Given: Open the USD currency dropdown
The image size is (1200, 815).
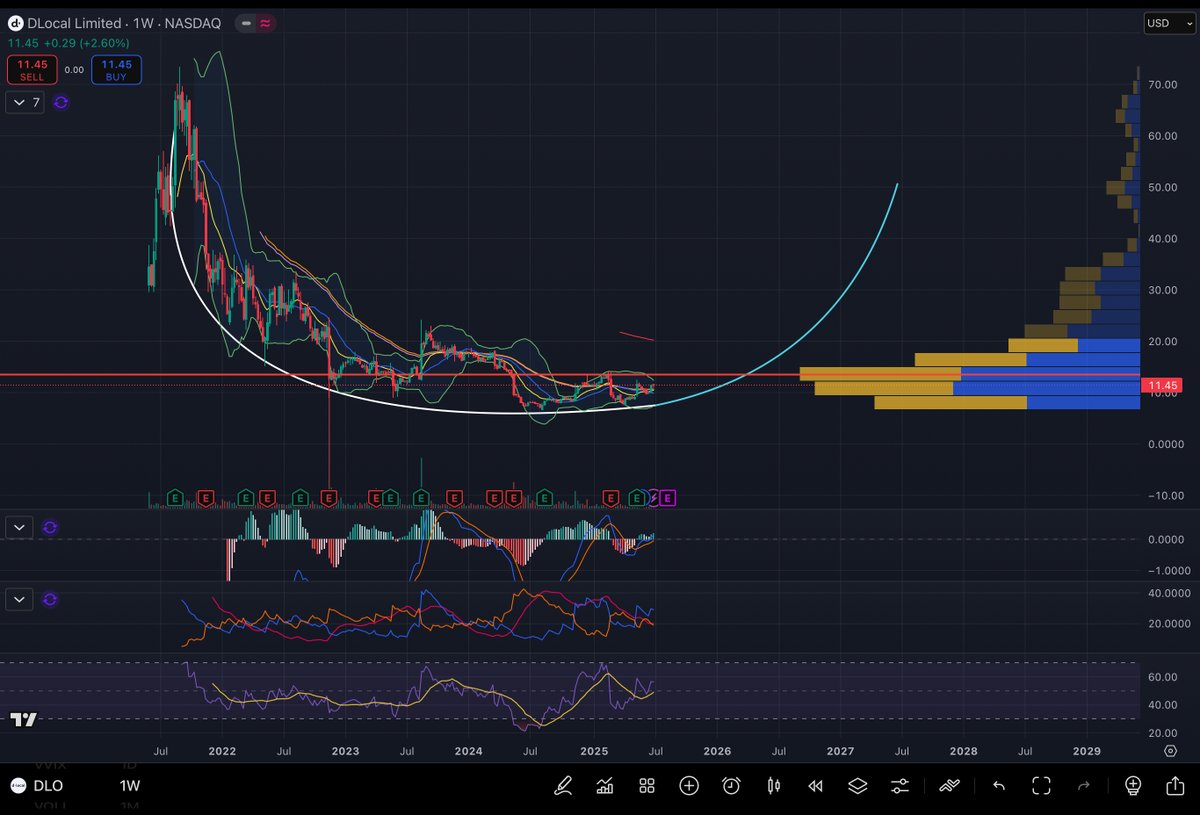Looking at the screenshot, I should coord(1170,23).
